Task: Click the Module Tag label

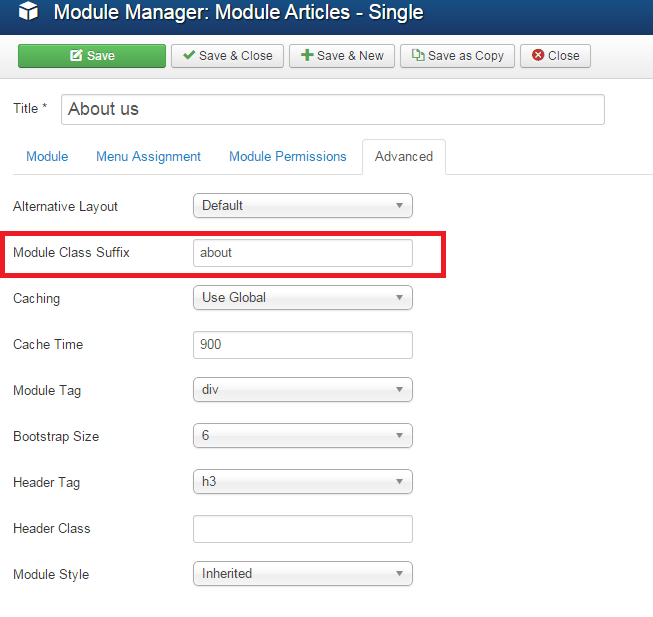Action: (47, 391)
